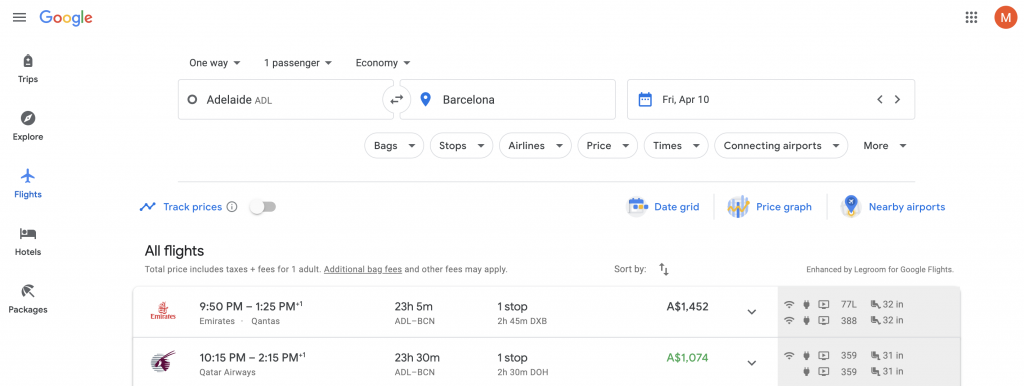Click legroom seat icon on 77L row
The width and height of the screenshot is (1024, 386).
(x=875, y=304)
